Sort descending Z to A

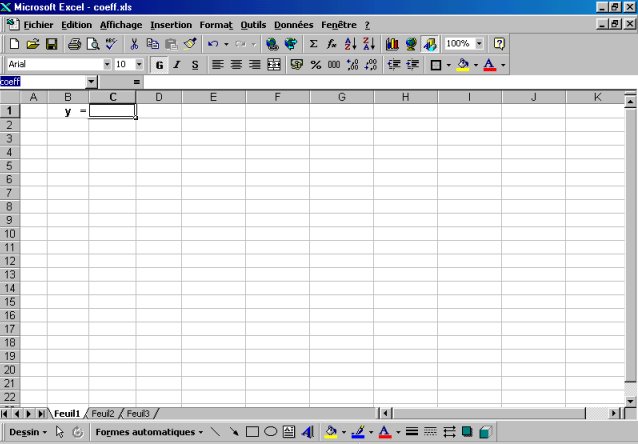tap(369, 44)
